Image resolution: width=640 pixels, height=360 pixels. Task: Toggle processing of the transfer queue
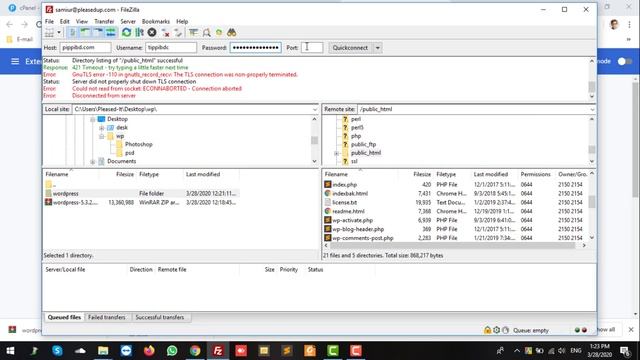pos(139,33)
